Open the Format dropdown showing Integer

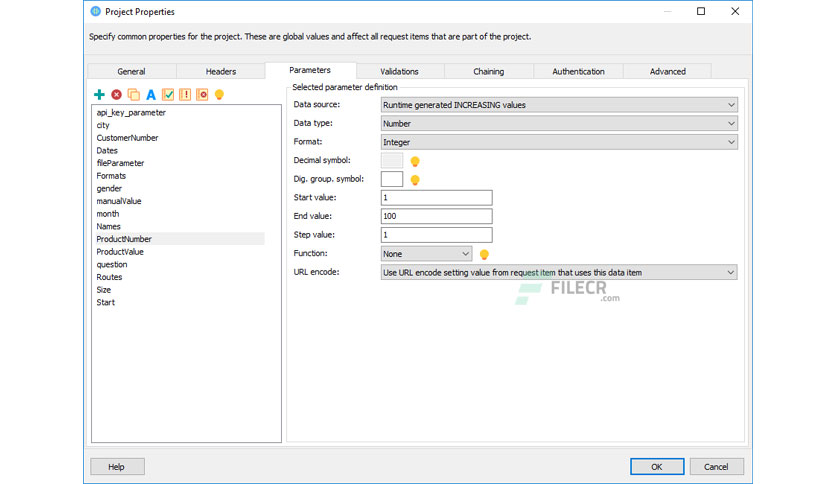pos(559,142)
